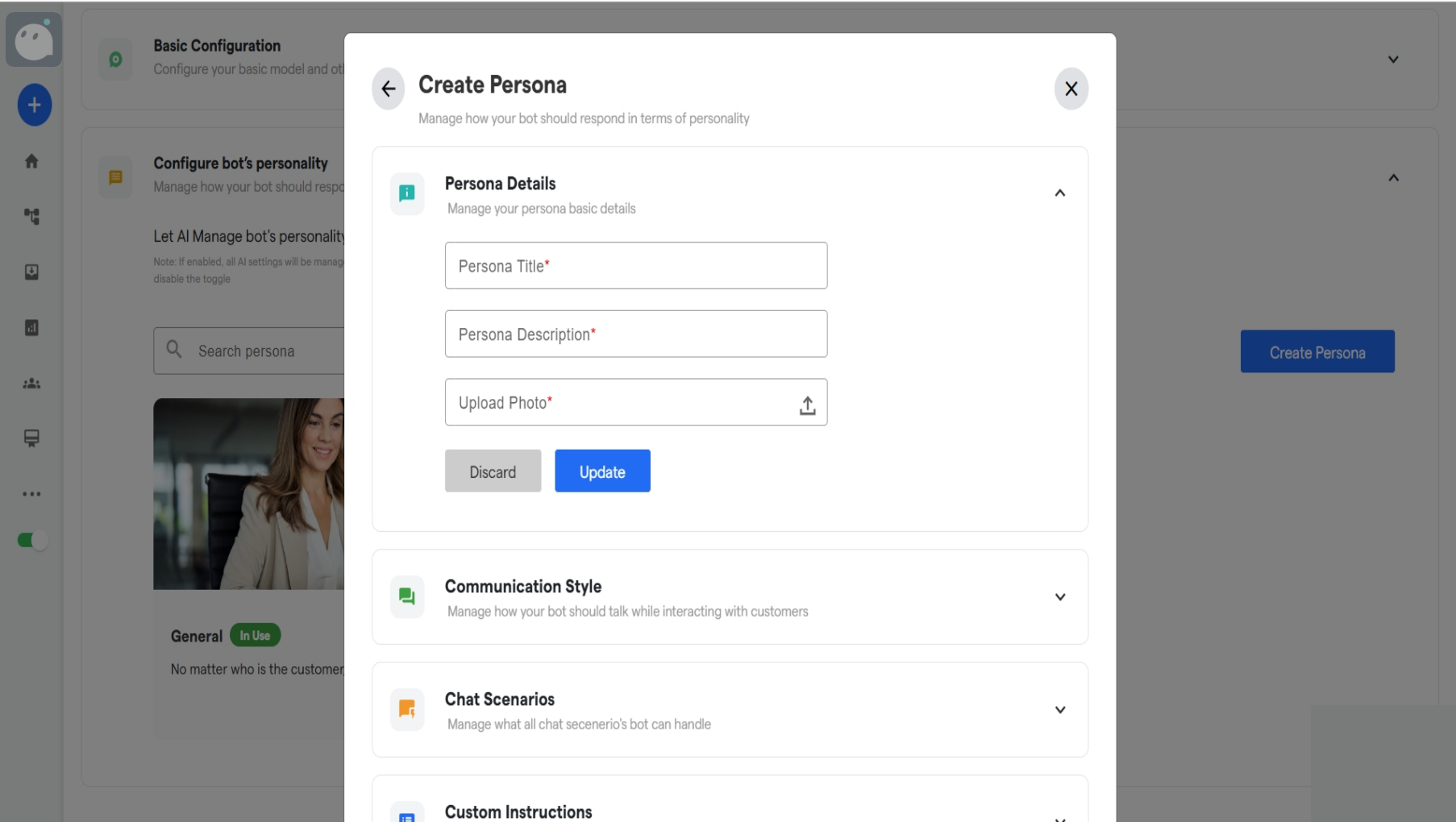Click the green Communication Style chat icon
The image size is (1456, 822).
pyautogui.click(x=407, y=596)
